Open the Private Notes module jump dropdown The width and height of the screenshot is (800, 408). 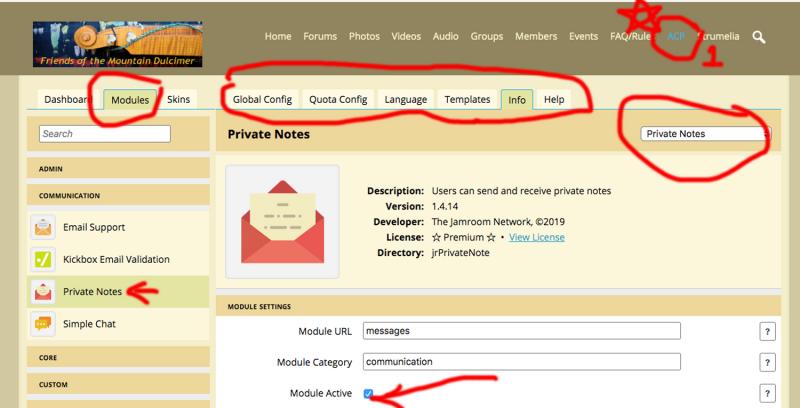[705, 134]
